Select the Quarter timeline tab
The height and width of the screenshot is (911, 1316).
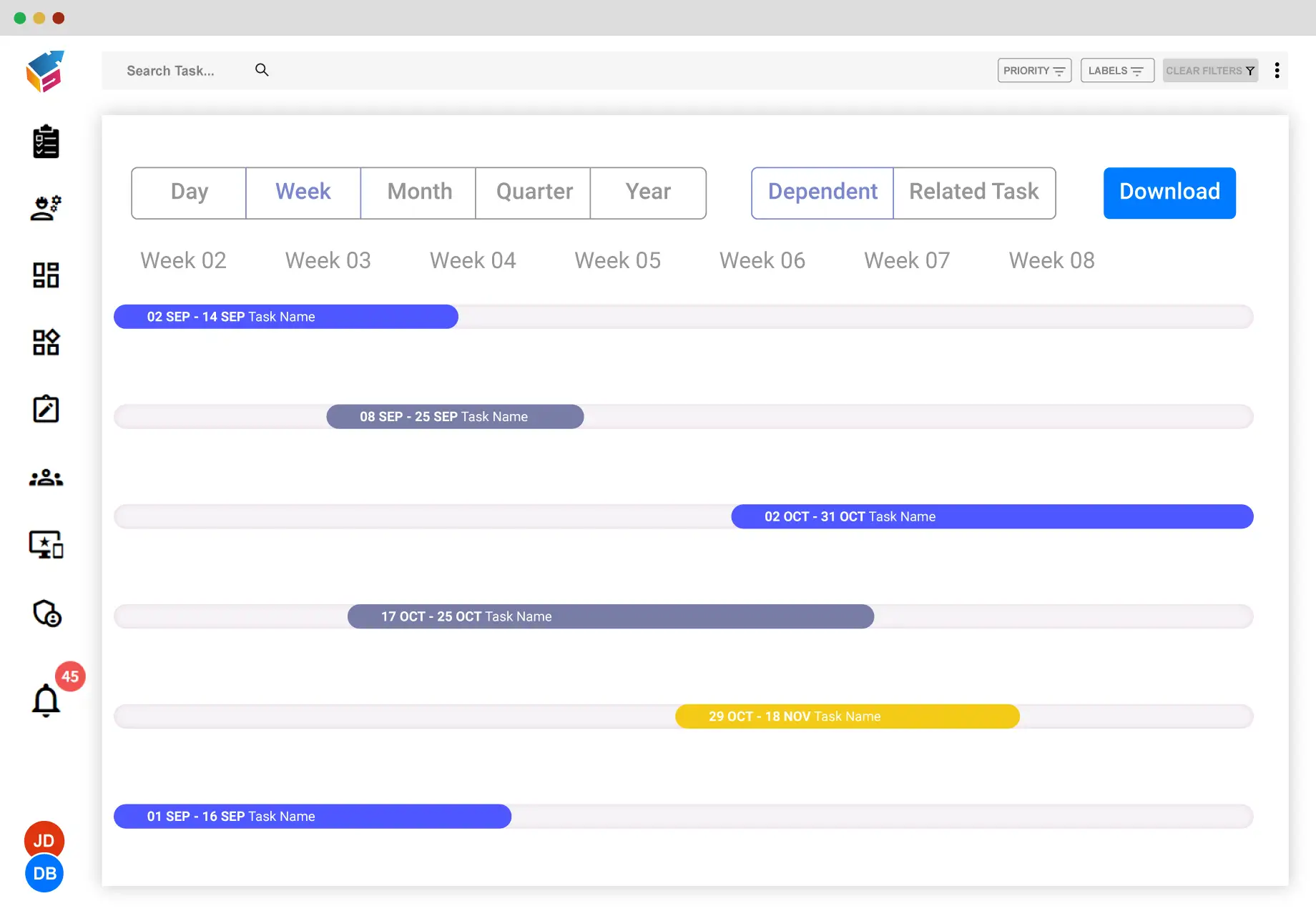534,192
